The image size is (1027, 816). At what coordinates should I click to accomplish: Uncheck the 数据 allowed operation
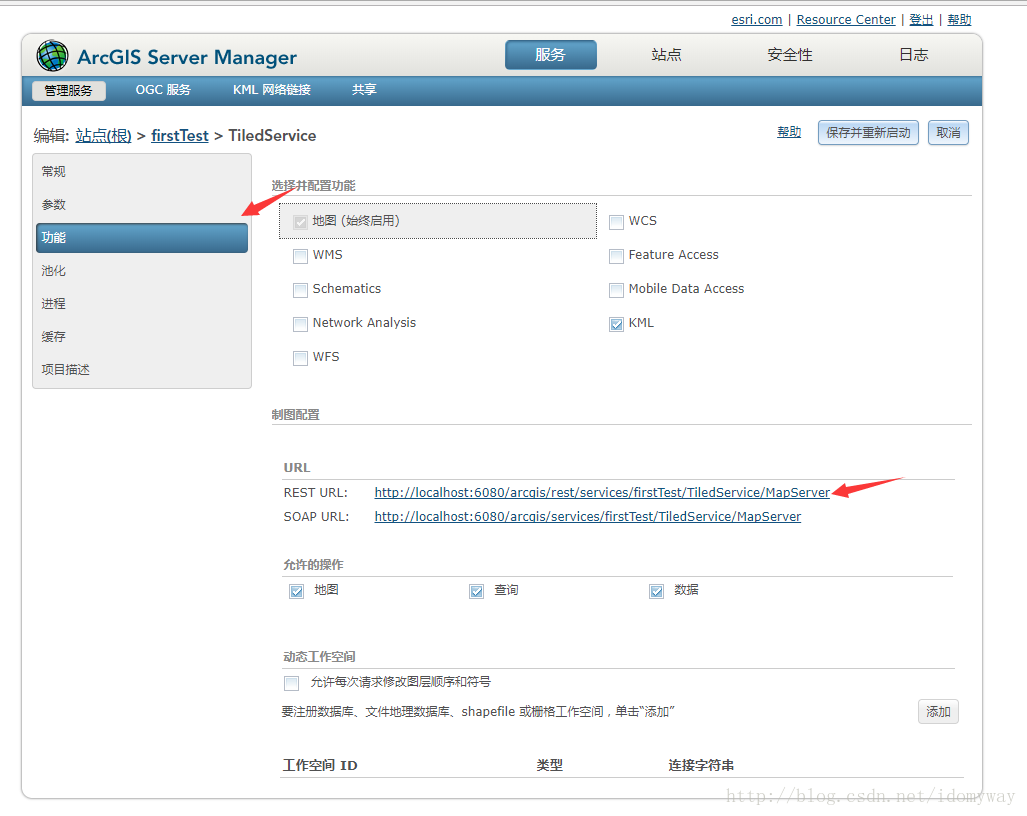(x=656, y=591)
